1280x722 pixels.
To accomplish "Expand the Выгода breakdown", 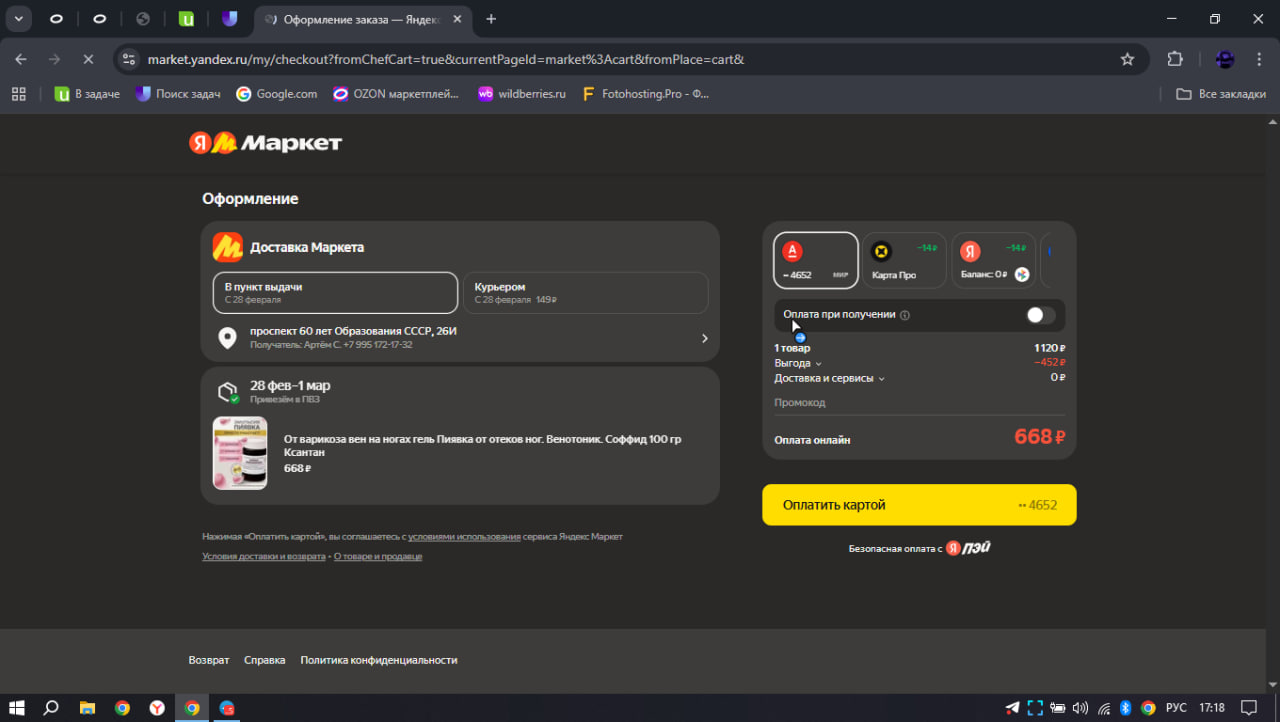I will click(x=798, y=363).
